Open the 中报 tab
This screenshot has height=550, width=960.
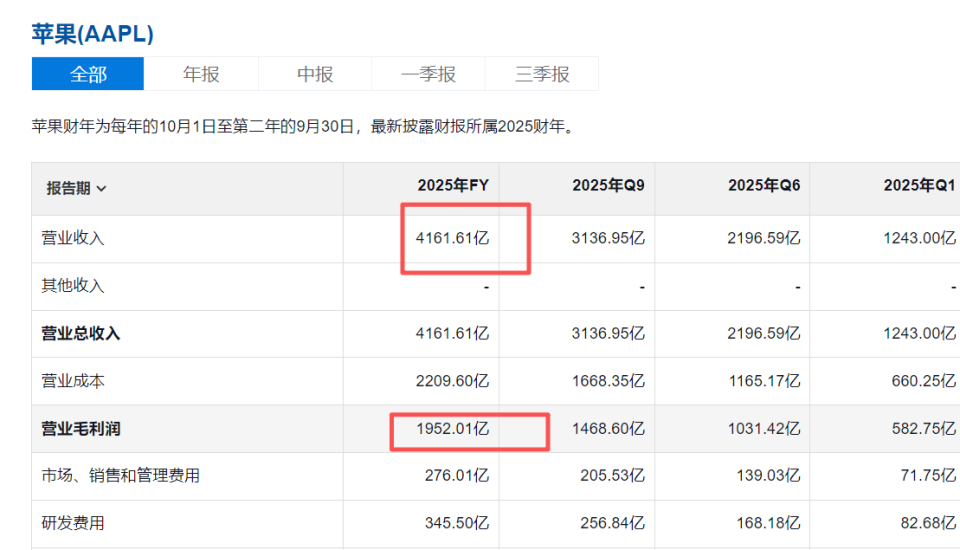tap(315, 74)
